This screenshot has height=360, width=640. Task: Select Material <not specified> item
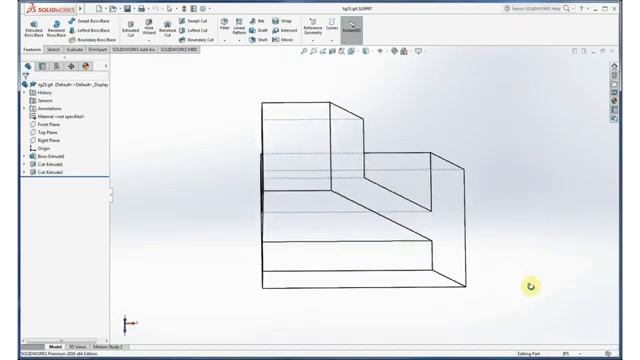(57, 116)
